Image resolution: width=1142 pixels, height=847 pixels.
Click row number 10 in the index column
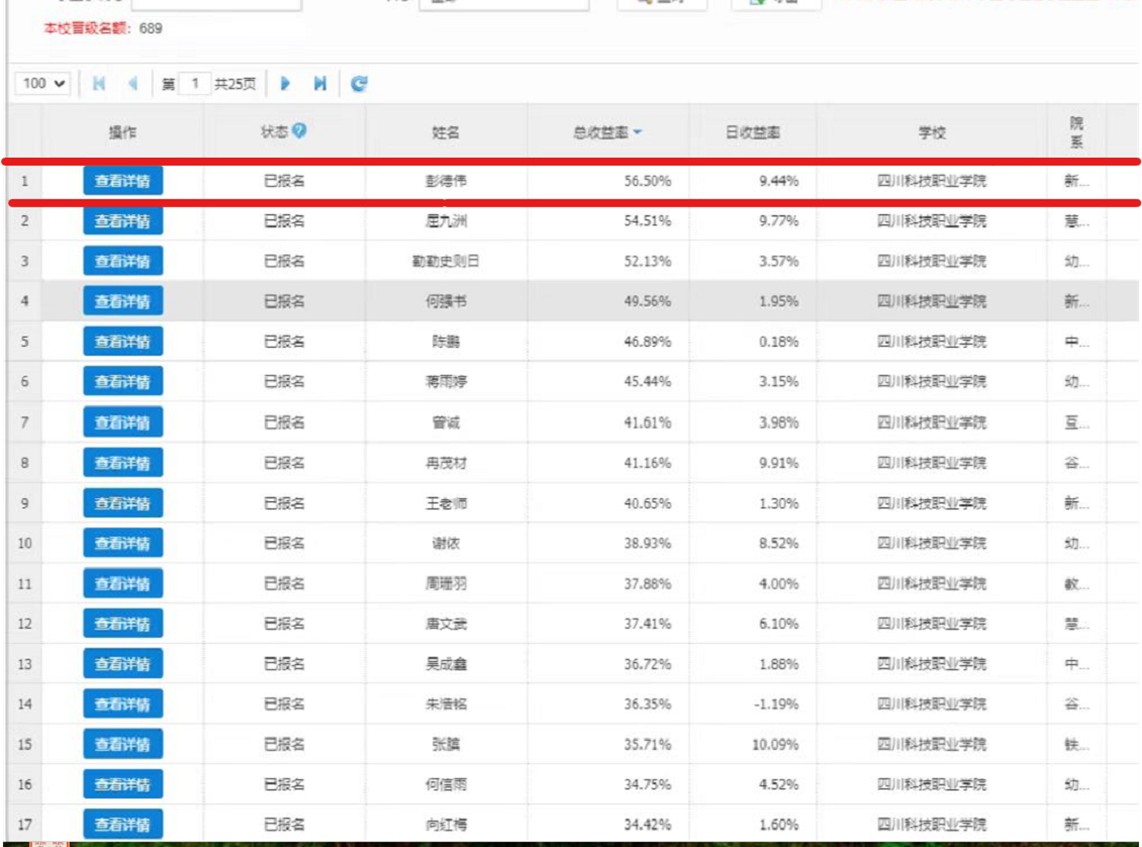click(25, 543)
